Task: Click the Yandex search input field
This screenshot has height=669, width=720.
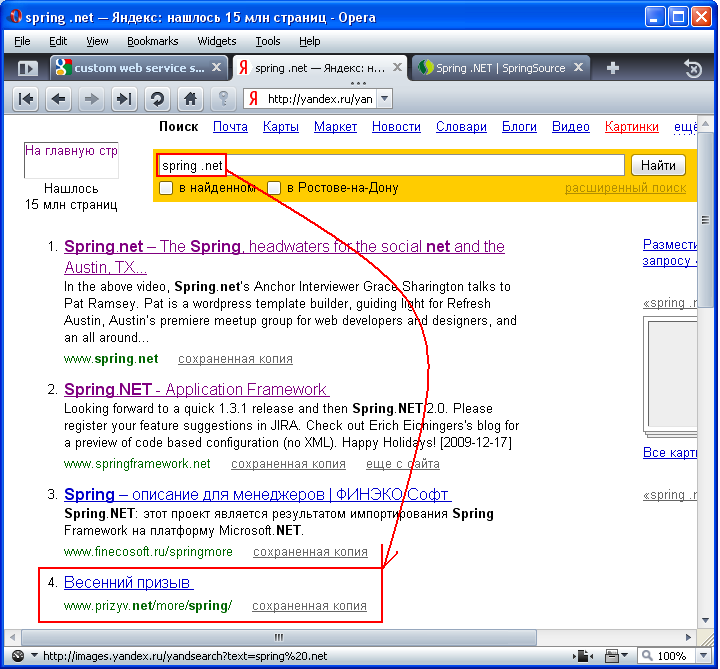Action: point(390,165)
